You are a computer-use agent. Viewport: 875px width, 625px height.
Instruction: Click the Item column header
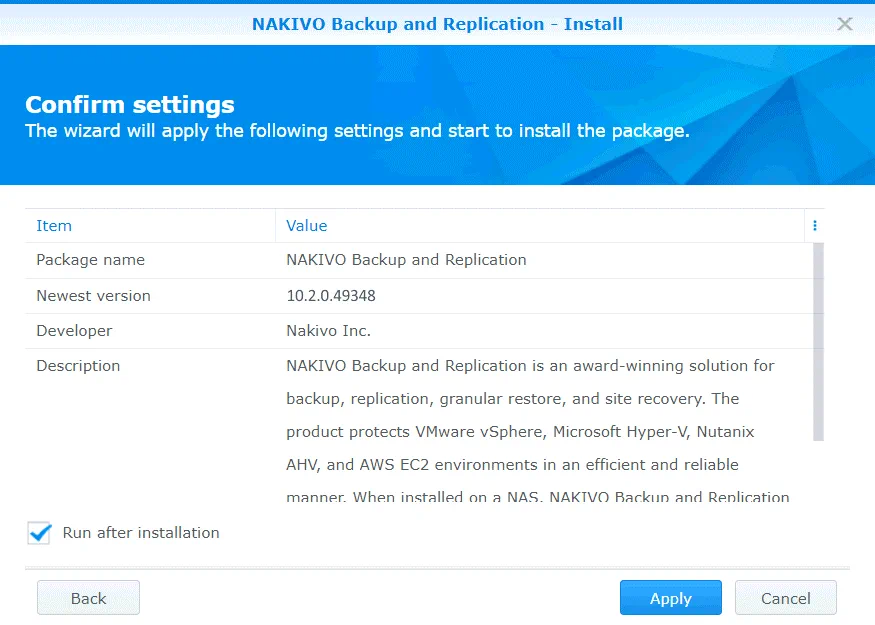pos(54,226)
